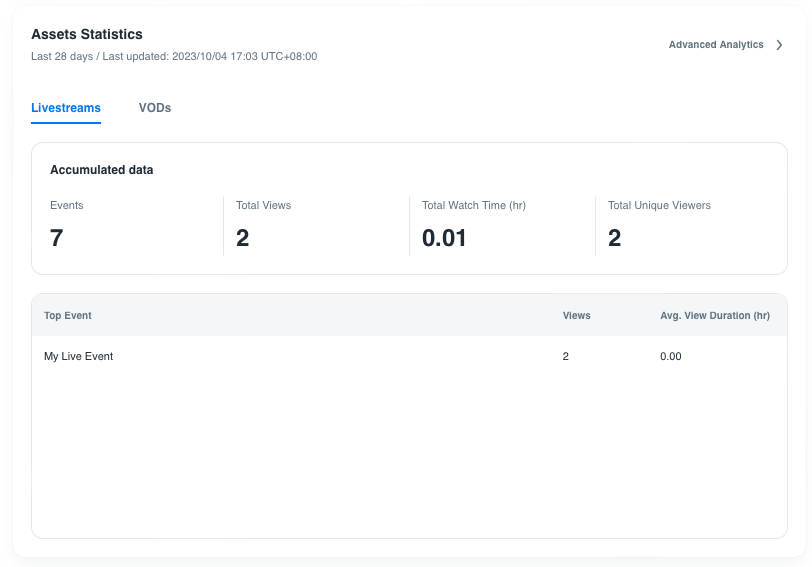Image resolution: width=812 pixels, height=567 pixels.
Task: Click the chevron arrow beside Advanced Analytics
Action: [x=780, y=45]
